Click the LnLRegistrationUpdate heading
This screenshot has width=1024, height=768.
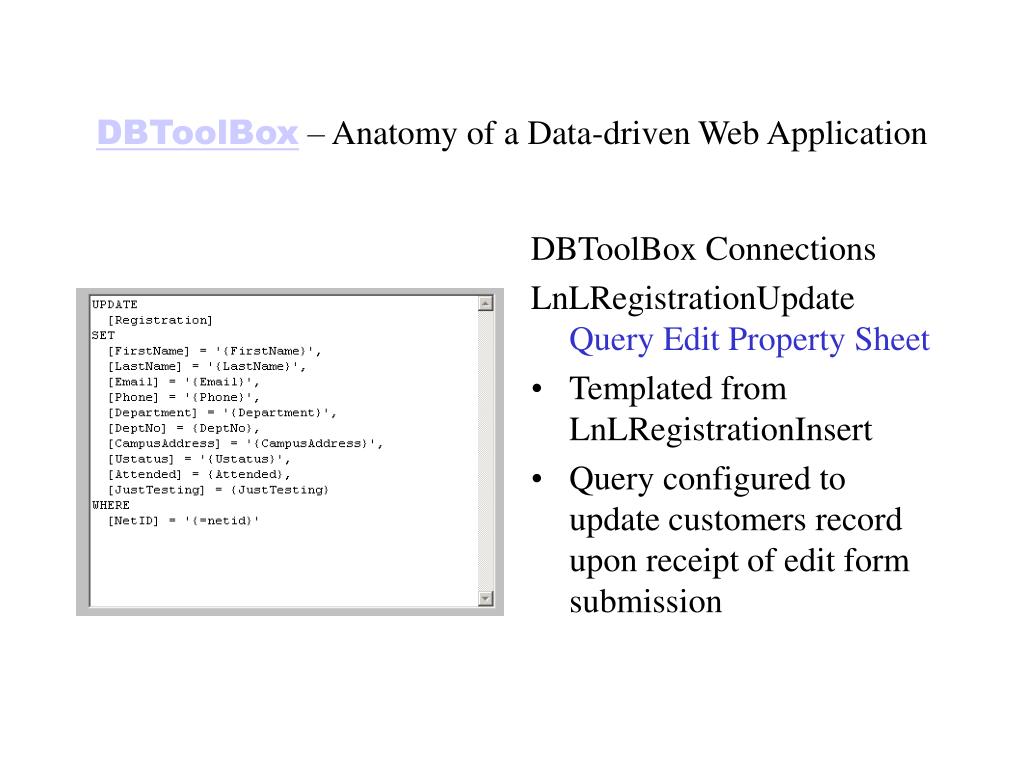pyautogui.click(x=692, y=298)
